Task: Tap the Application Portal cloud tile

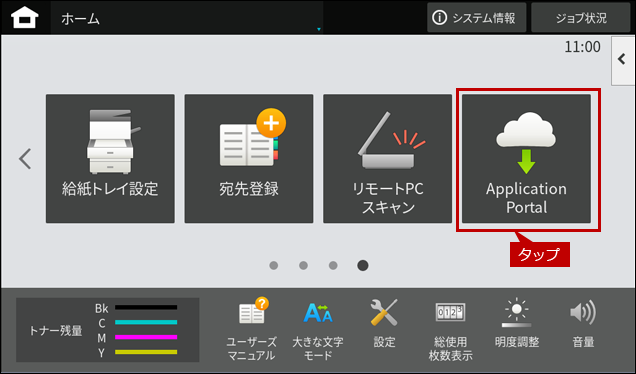Action: [526, 159]
